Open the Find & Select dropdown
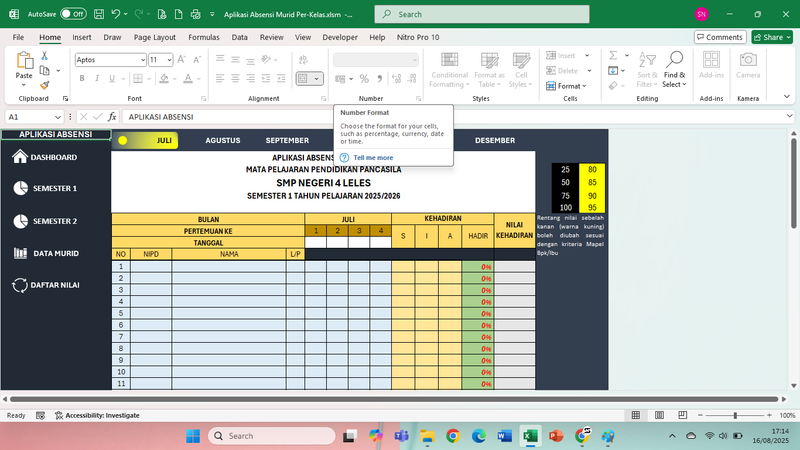This screenshot has width=800, height=450. [674, 80]
